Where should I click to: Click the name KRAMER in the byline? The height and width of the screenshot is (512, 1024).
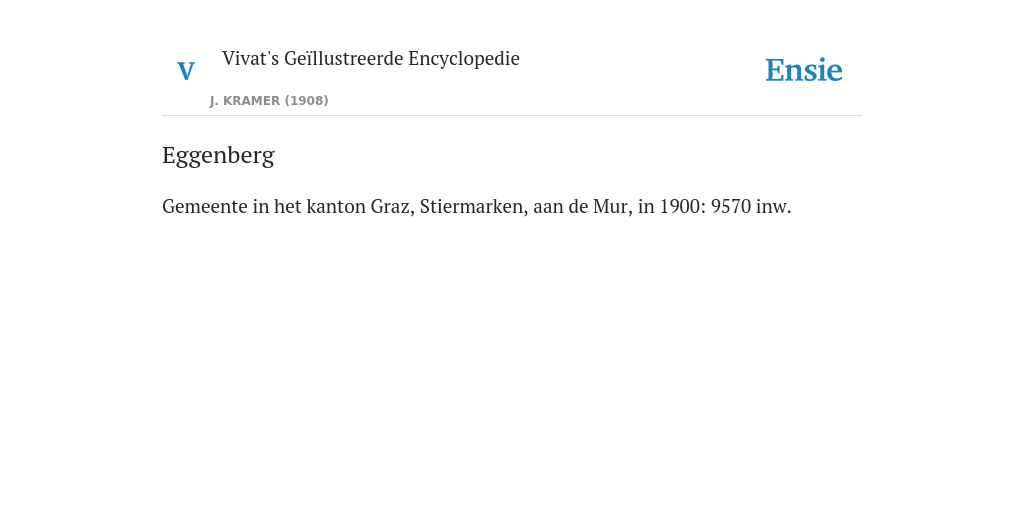pos(251,101)
